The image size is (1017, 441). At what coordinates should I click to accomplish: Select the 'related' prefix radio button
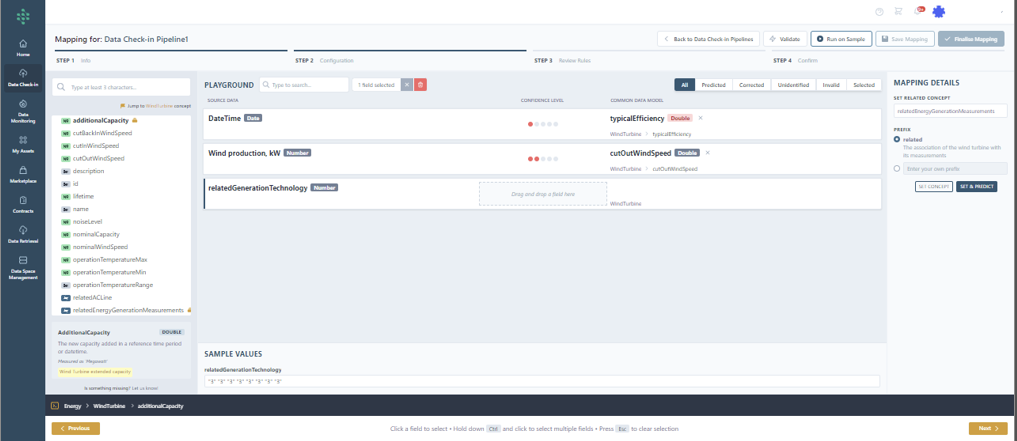tap(897, 139)
